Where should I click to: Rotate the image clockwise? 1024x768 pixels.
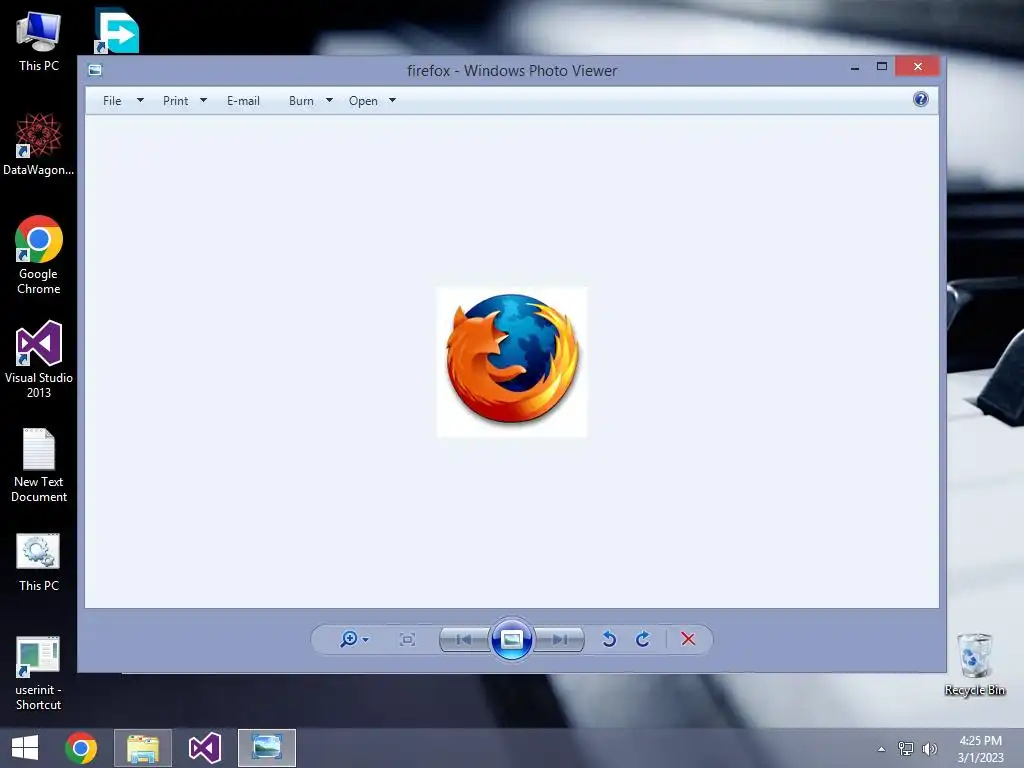click(x=643, y=639)
